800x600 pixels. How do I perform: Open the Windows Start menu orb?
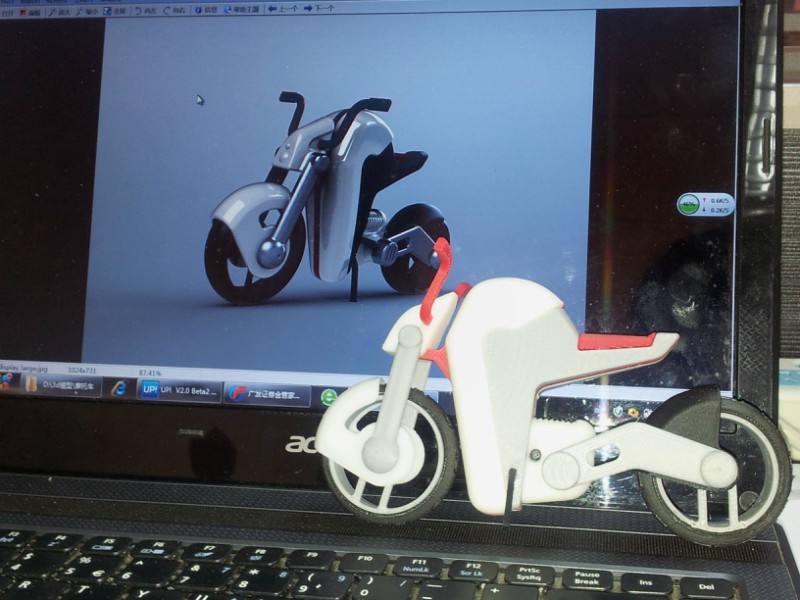coord(6,382)
